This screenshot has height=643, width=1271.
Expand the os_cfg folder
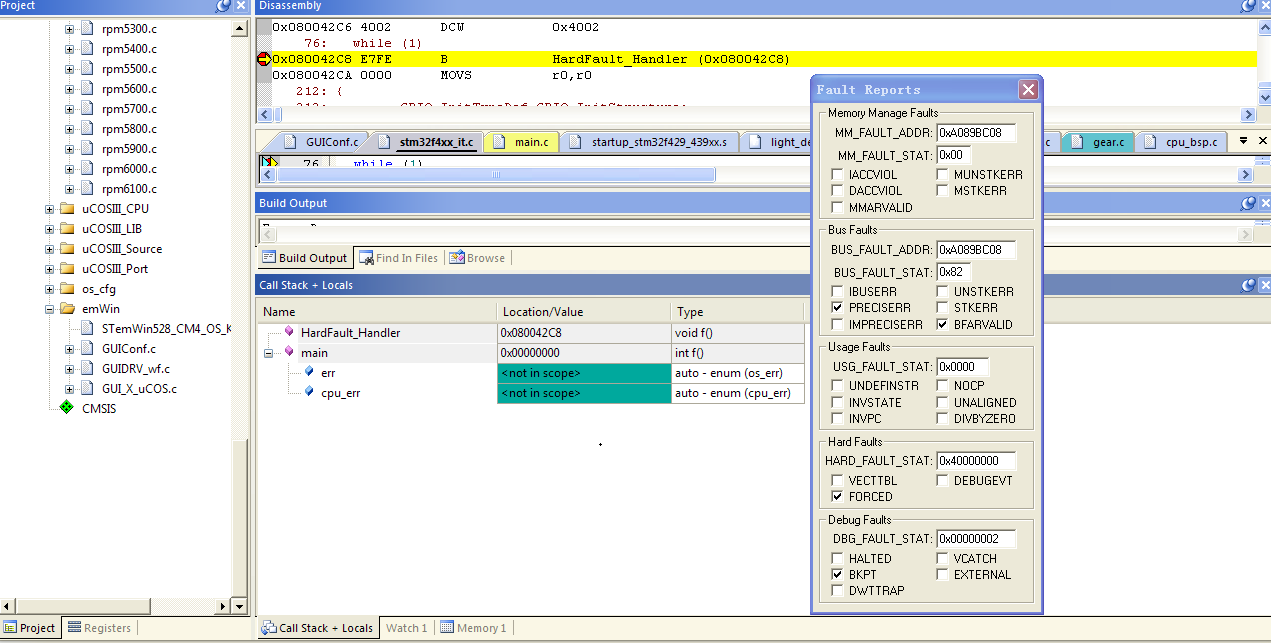click(x=49, y=289)
